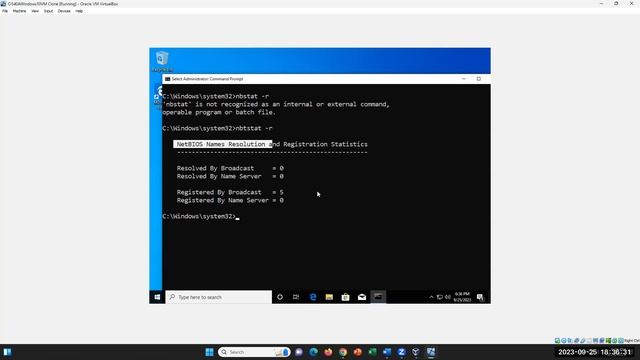
Task: Open PowerPoint from host taskbar
Action: [x=358, y=352]
